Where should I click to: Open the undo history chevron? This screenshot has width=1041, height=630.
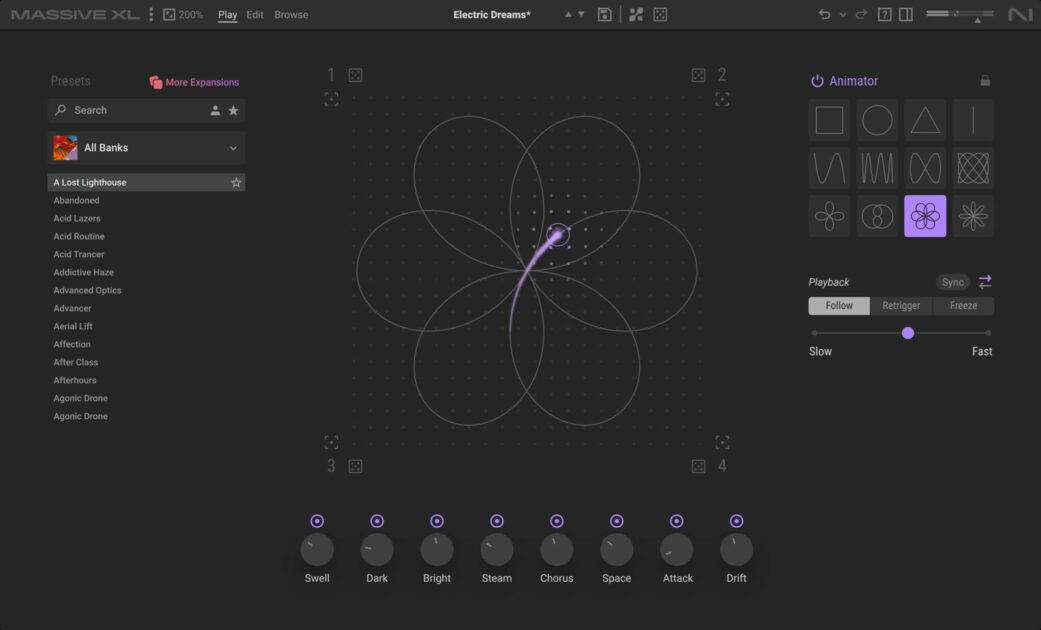pos(842,15)
